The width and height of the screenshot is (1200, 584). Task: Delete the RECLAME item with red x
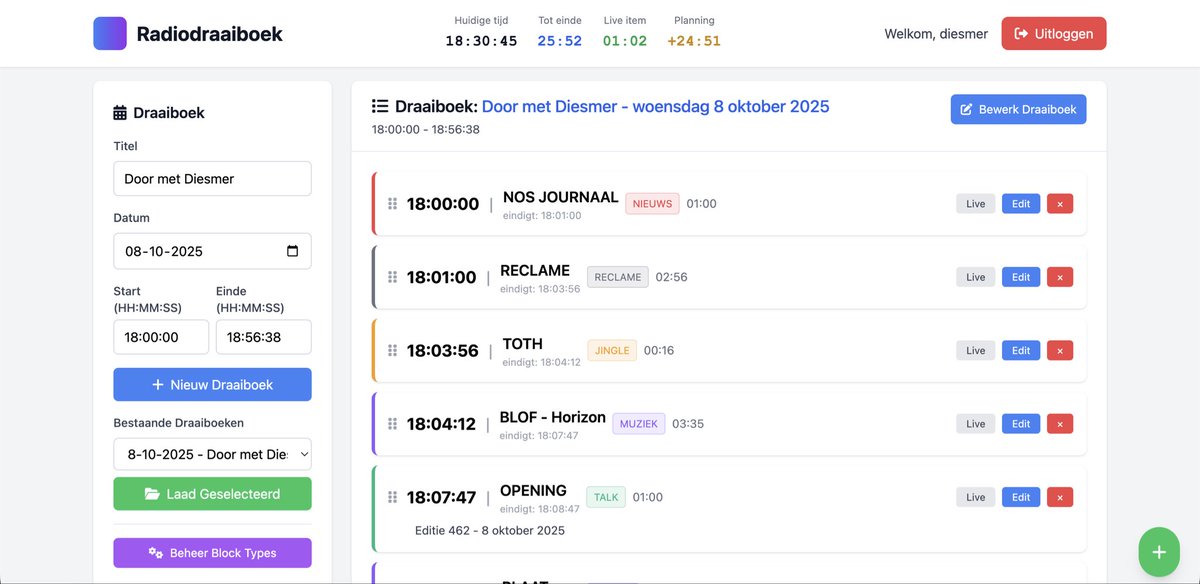coord(1060,277)
